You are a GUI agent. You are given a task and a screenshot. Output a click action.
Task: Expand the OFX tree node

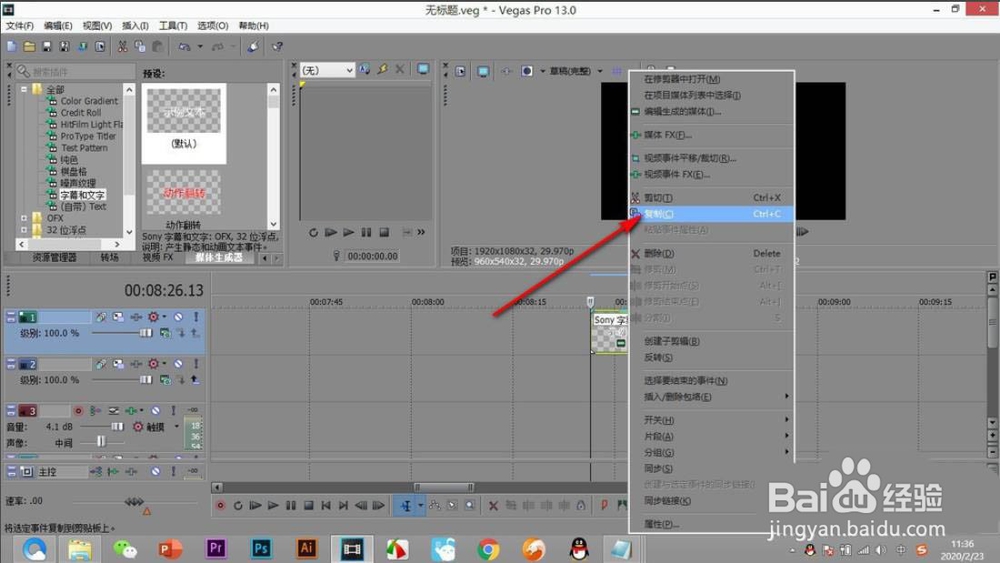pyautogui.click(x=24, y=218)
